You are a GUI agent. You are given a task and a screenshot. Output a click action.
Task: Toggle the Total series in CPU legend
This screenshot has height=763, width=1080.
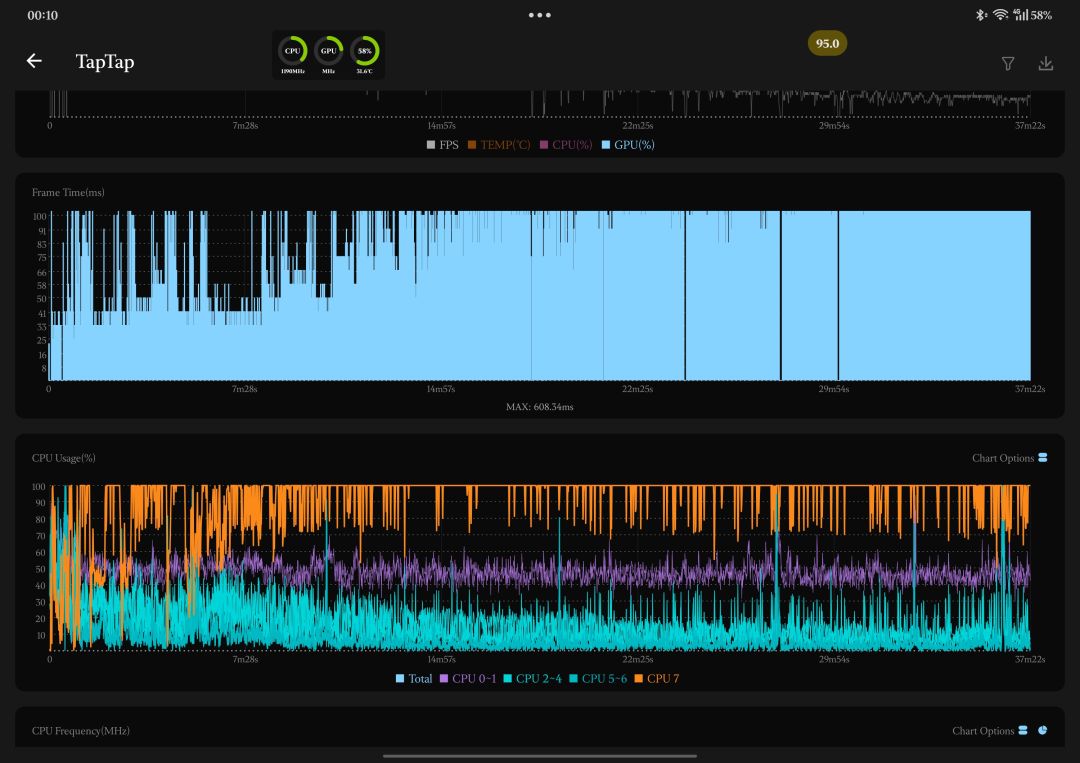tap(414, 679)
